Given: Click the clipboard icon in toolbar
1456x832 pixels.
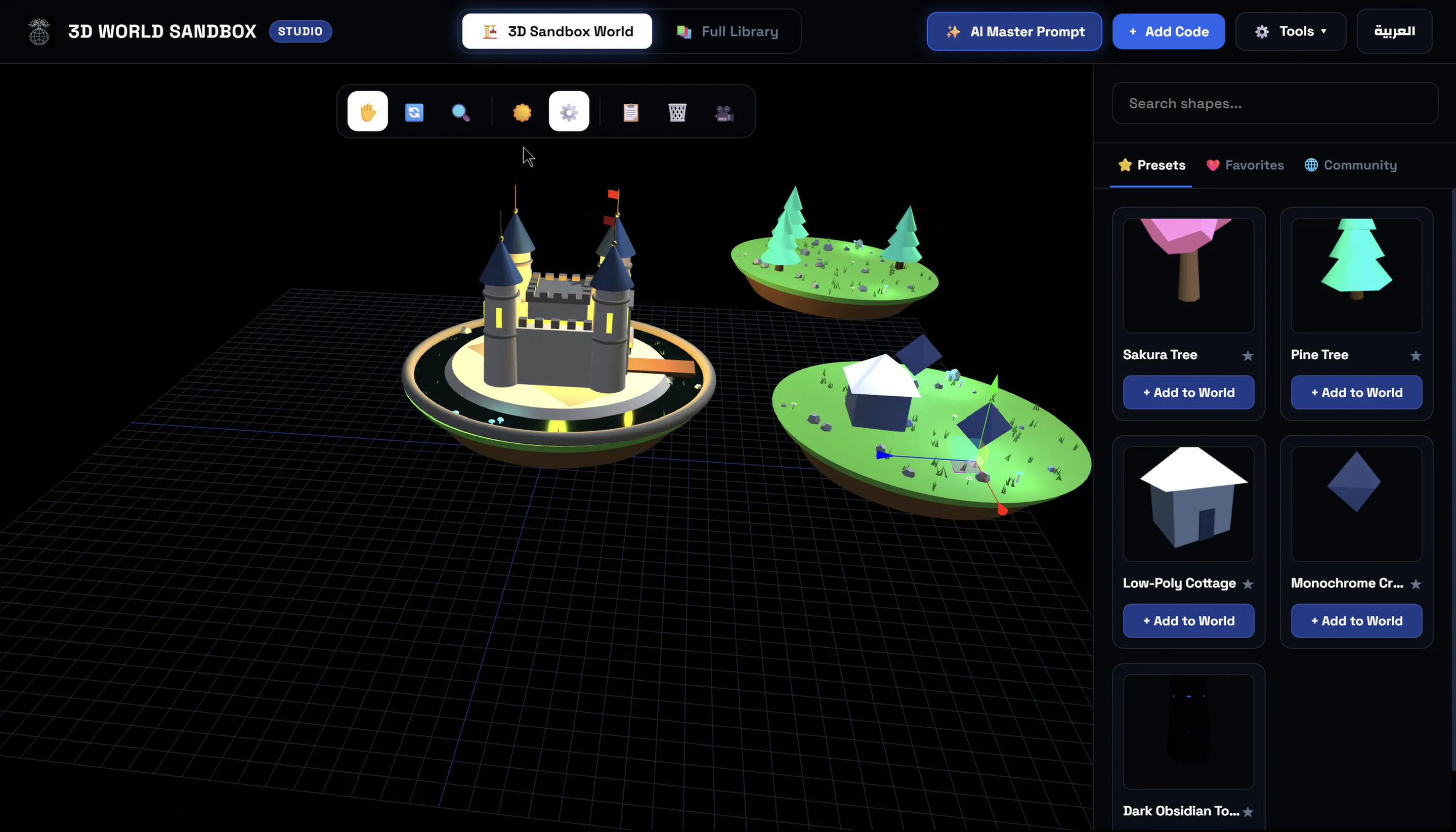Looking at the screenshot, I should coord(630,112).
